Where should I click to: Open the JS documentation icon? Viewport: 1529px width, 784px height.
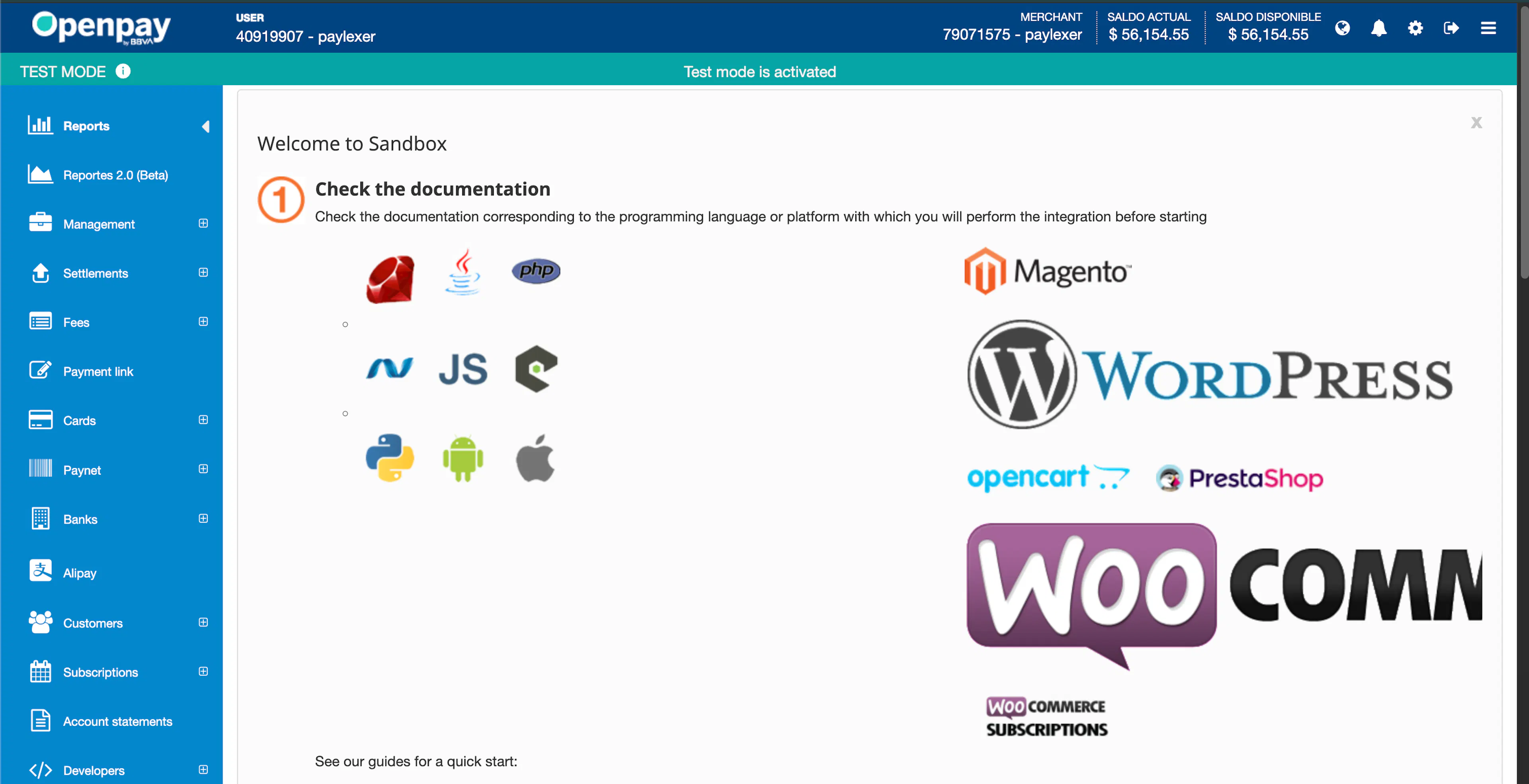click(463, 369)
